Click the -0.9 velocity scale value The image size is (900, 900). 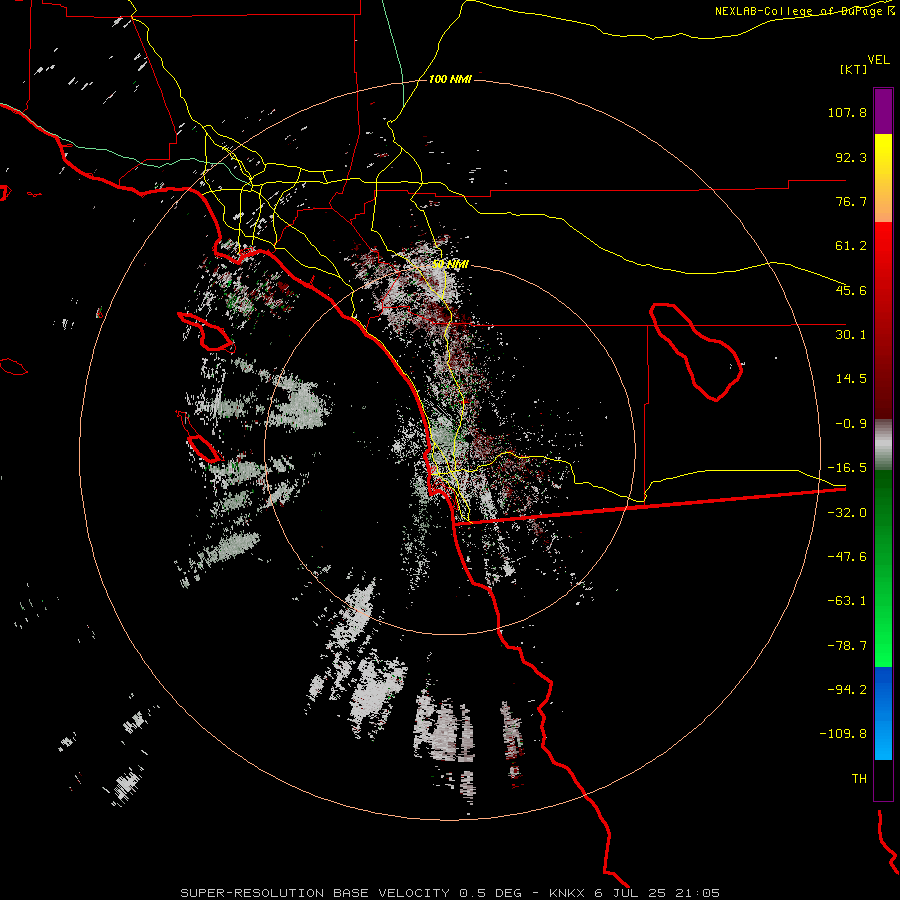(851, 424)
